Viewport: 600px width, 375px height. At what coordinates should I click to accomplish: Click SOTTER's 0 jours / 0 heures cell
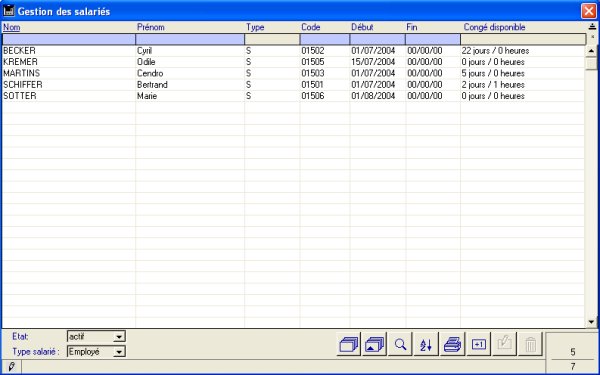tap(493, 96)
